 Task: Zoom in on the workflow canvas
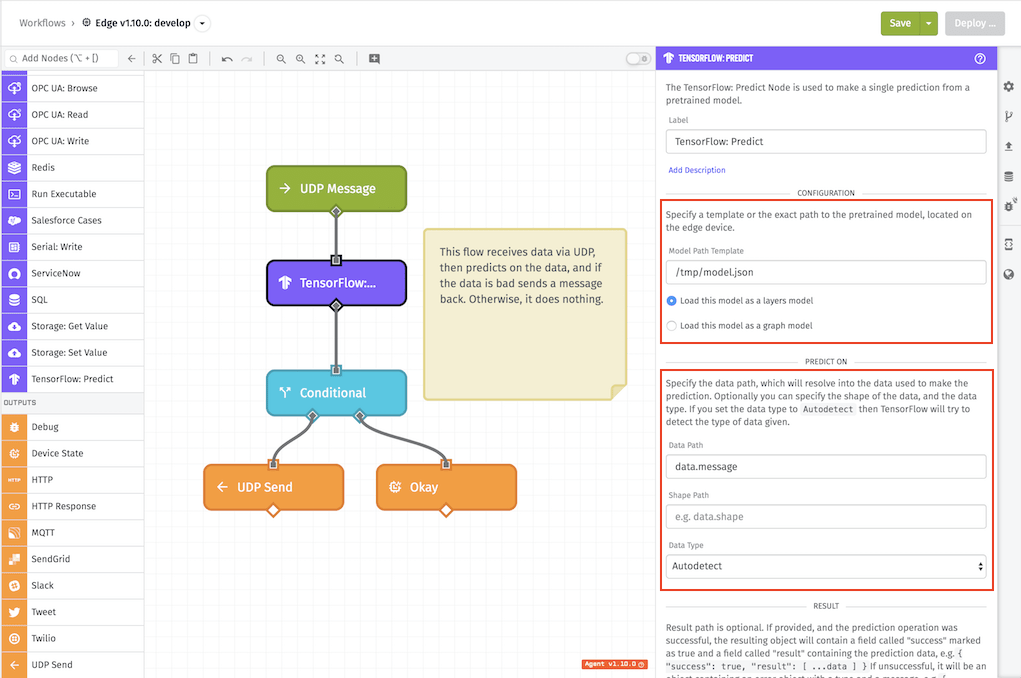300,59
